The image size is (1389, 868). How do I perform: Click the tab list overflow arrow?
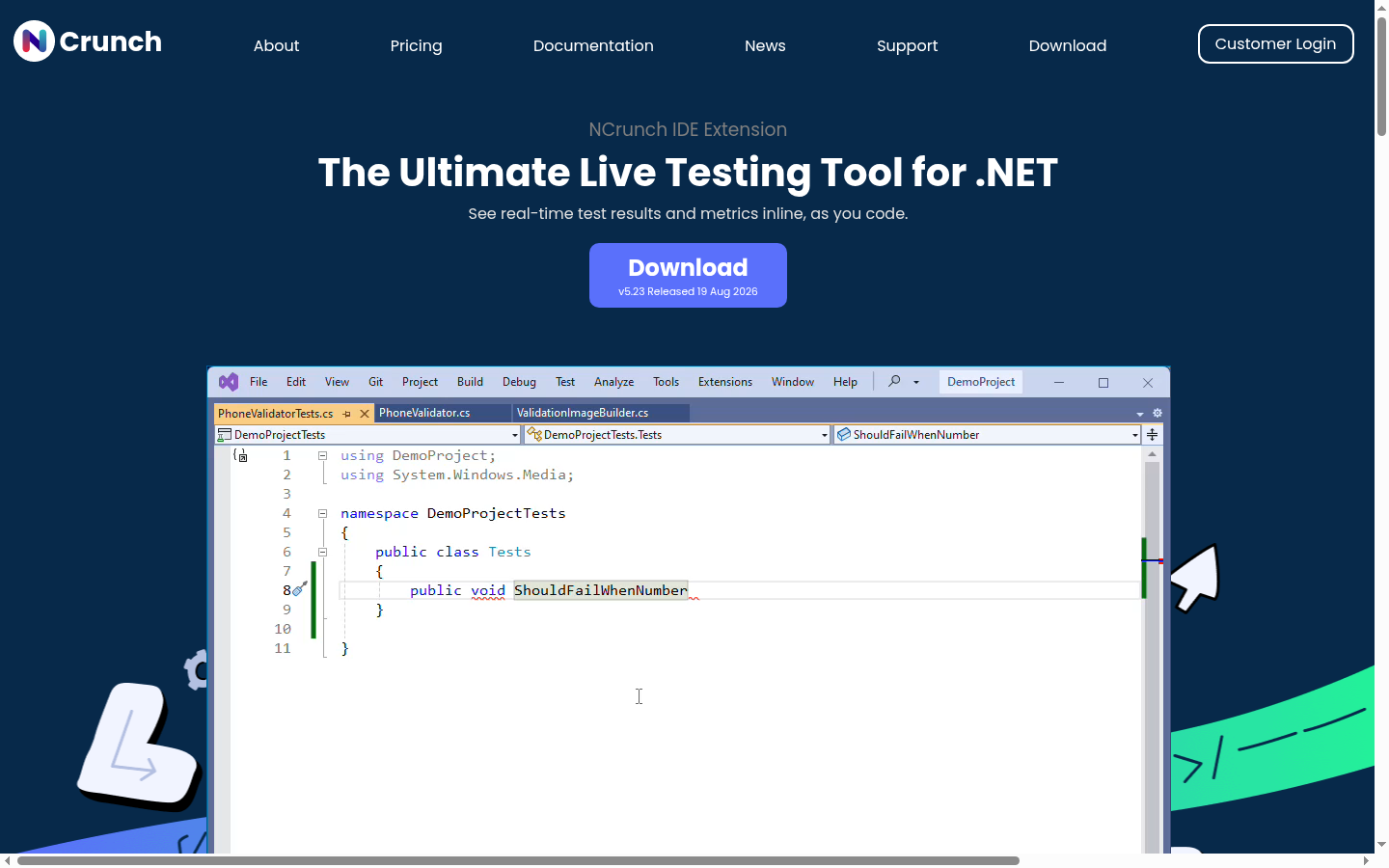click(x=1140, y=414)
